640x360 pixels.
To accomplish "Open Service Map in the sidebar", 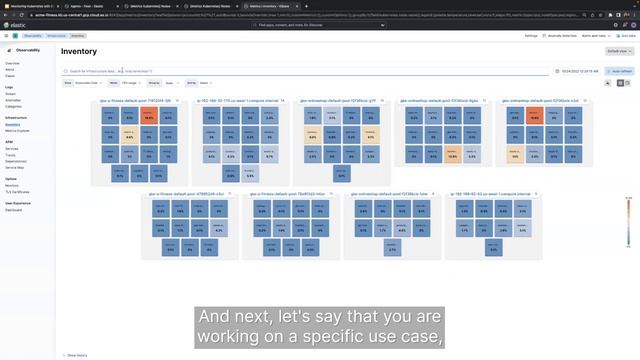I will point(14,167).
